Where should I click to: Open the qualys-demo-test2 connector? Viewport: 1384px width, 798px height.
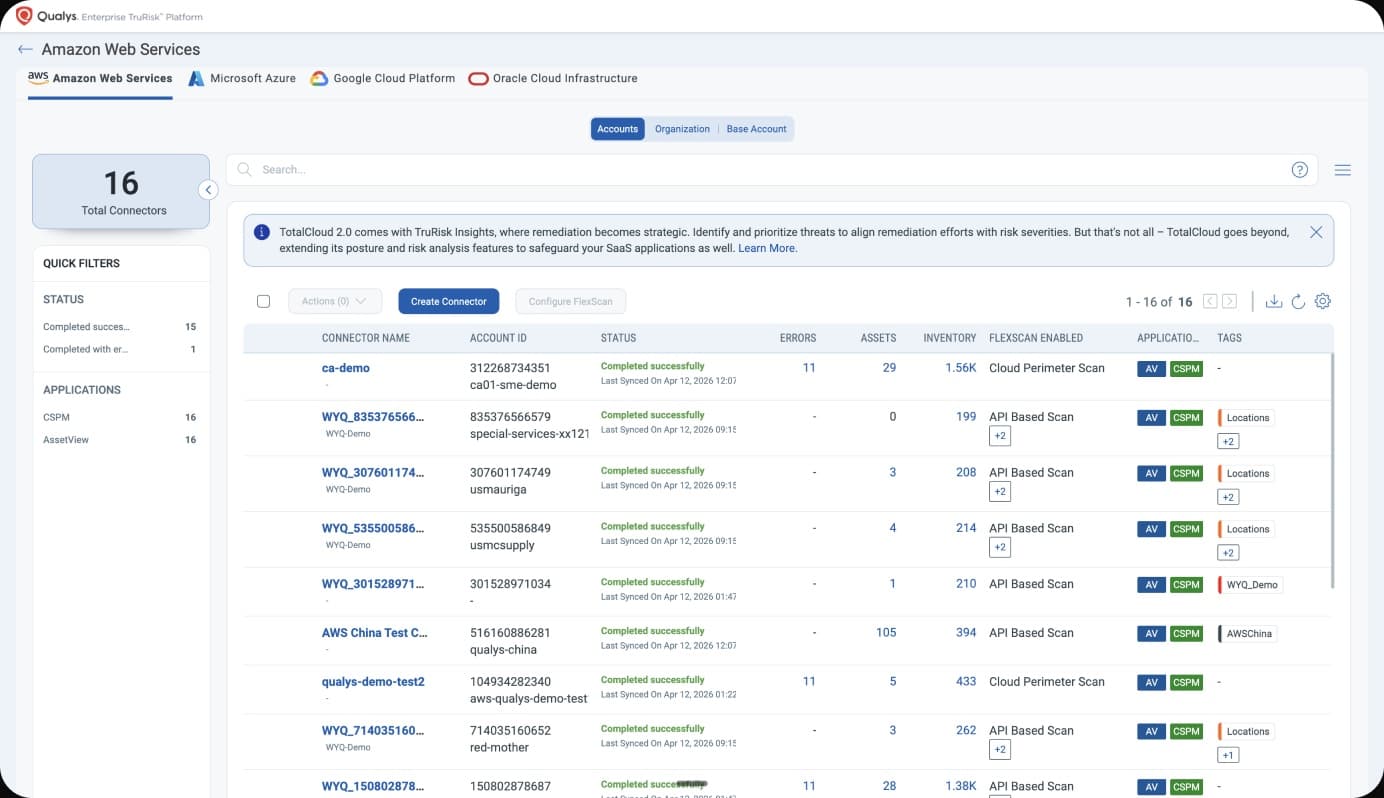[373, 682]
